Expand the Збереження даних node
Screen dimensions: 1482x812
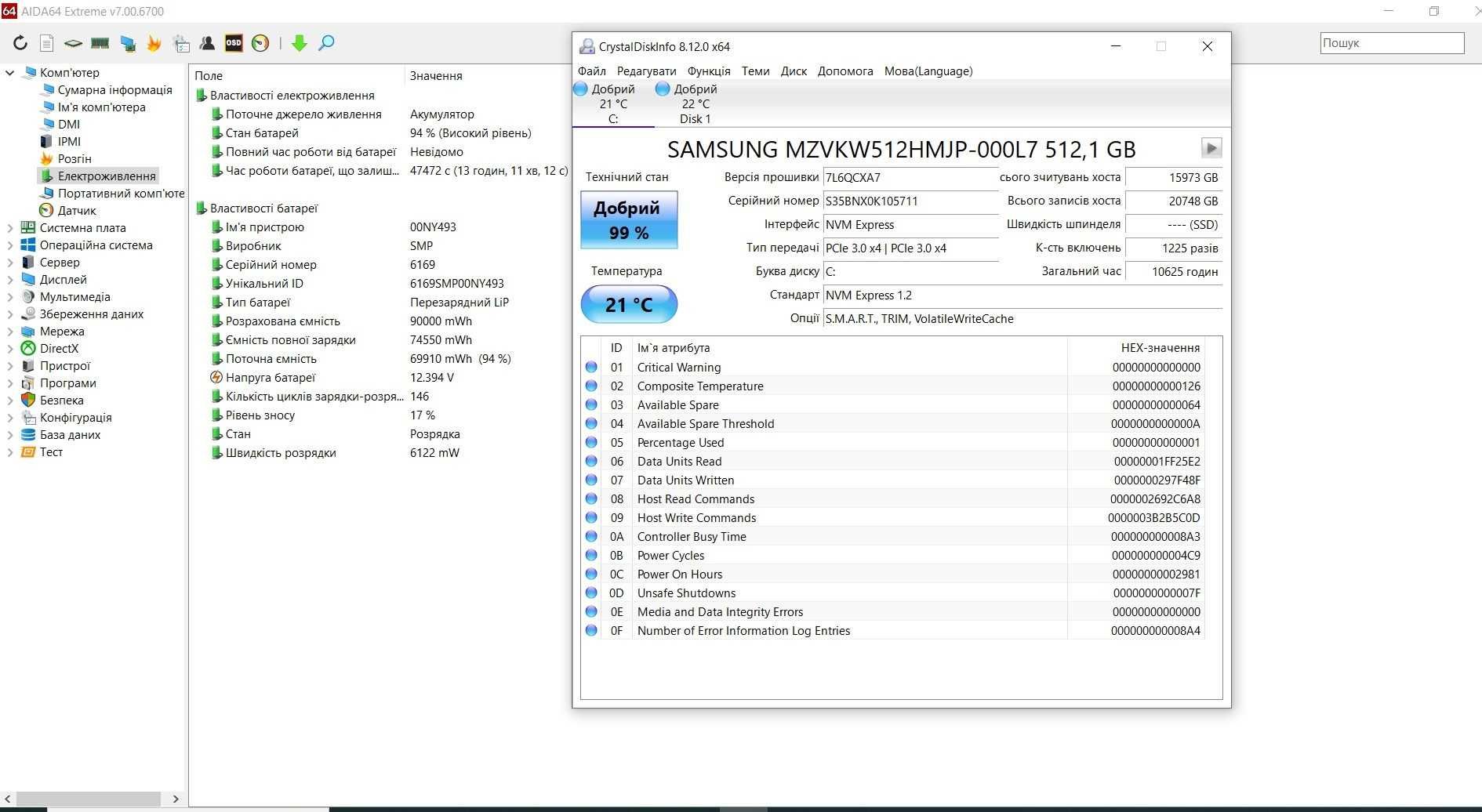9,314
